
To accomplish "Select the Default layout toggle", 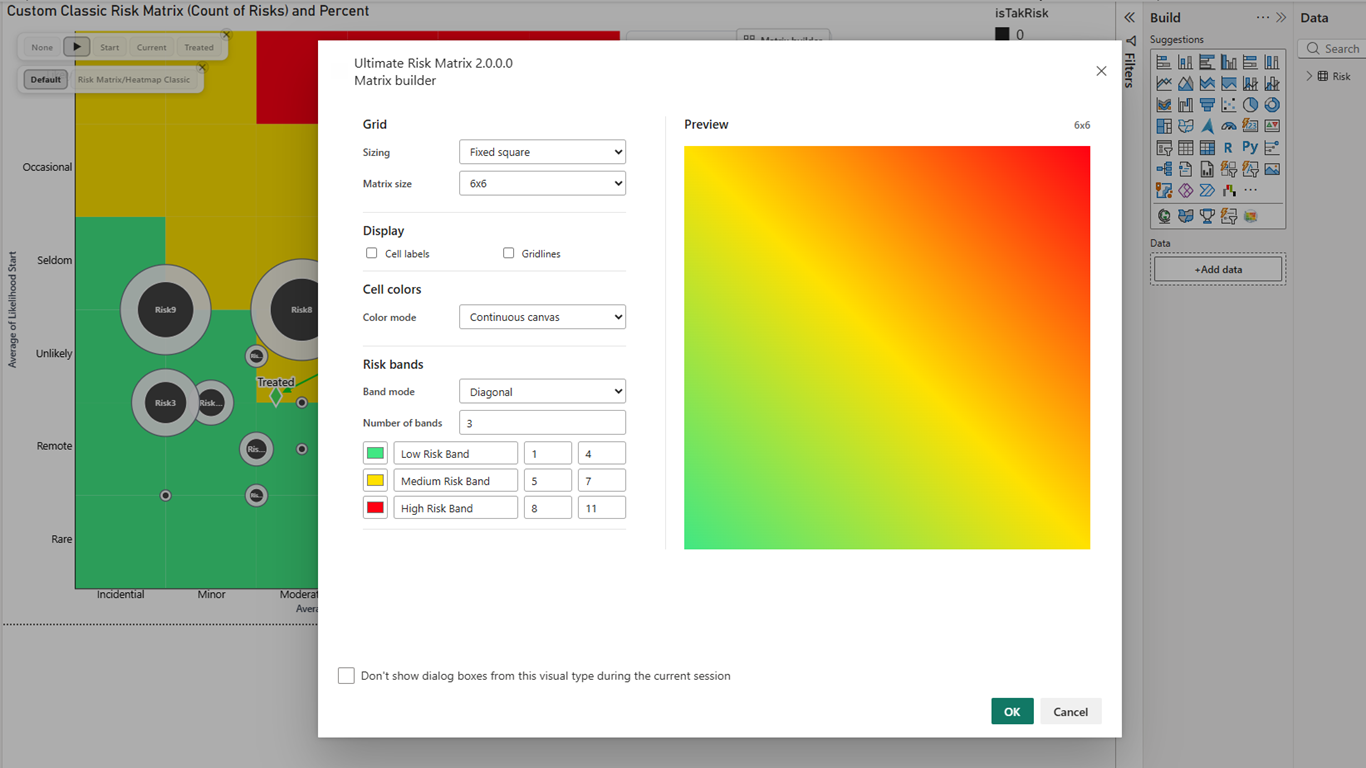I will click(46, 79).
